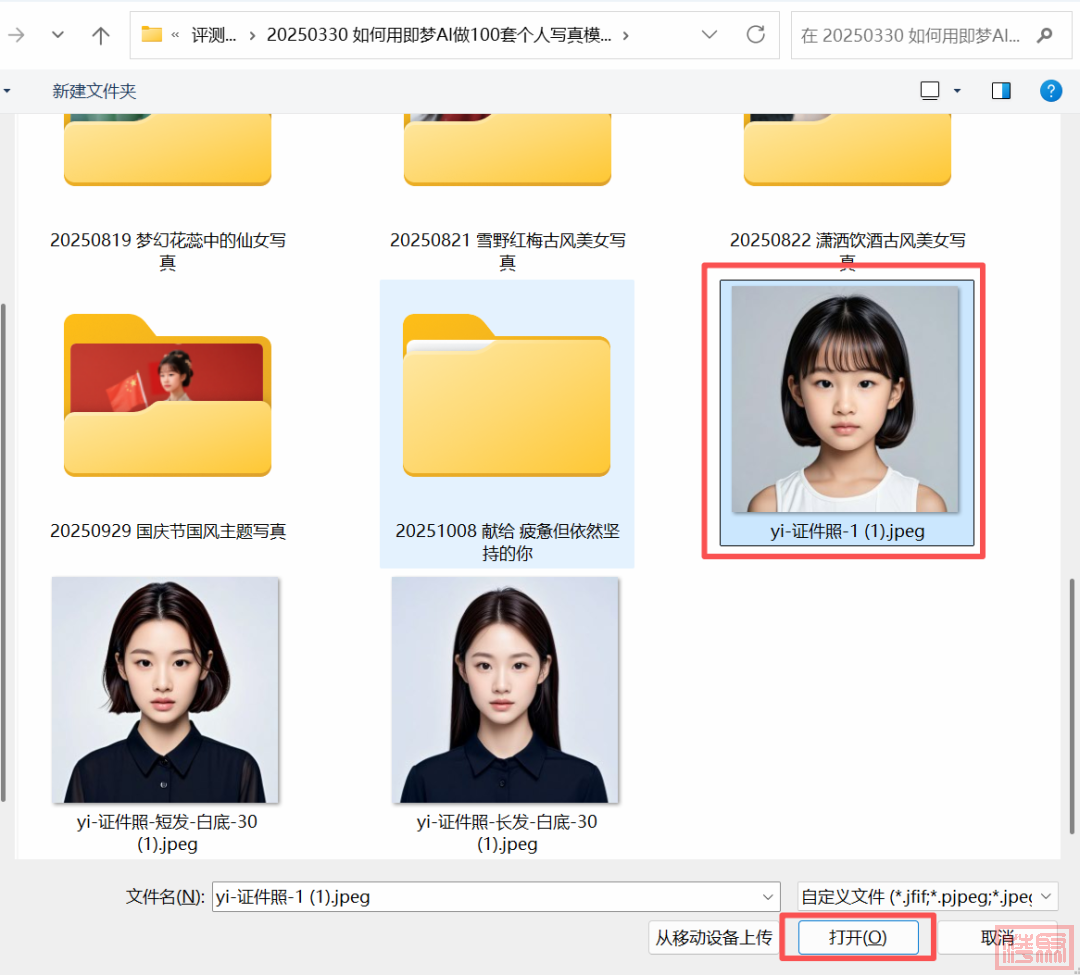Viewport: 1080px width, 975px height.
Task: Select the yi-证件照-短发-白底-30 image
Action: coord(166,691)
